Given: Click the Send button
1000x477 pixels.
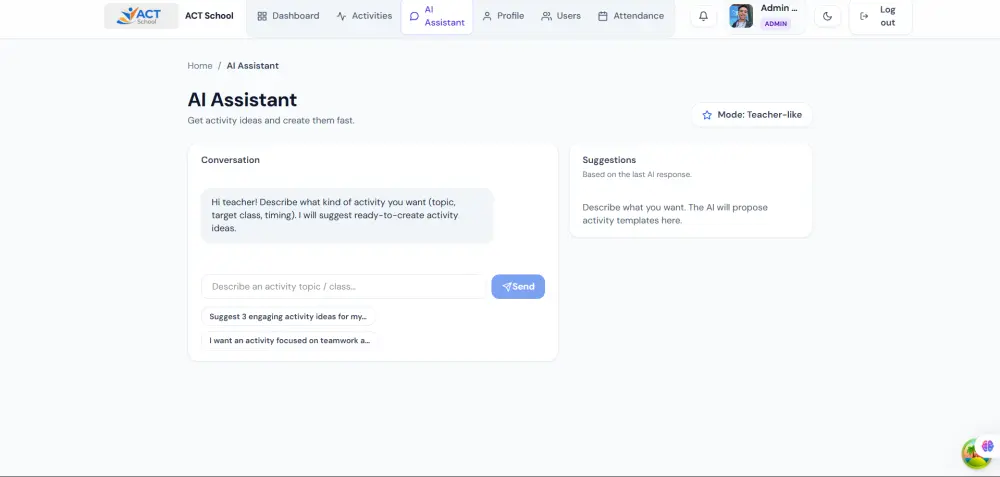Looking at the screenshot, I should click(518, 286).
